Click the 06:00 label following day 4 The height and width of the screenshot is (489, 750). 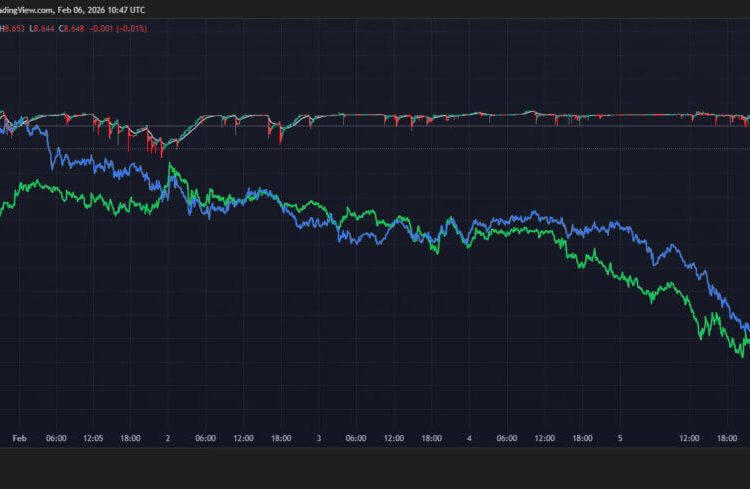[x=507, y=438]
